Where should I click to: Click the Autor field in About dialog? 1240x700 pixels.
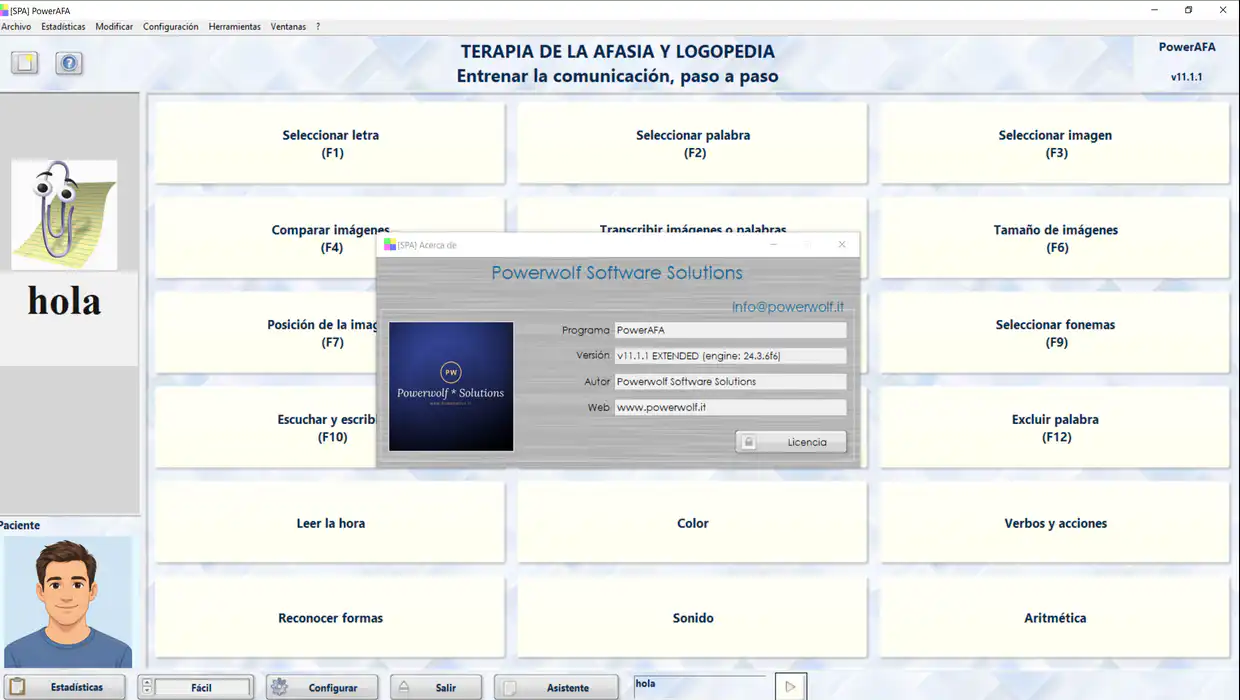click(x=730, y=382)
